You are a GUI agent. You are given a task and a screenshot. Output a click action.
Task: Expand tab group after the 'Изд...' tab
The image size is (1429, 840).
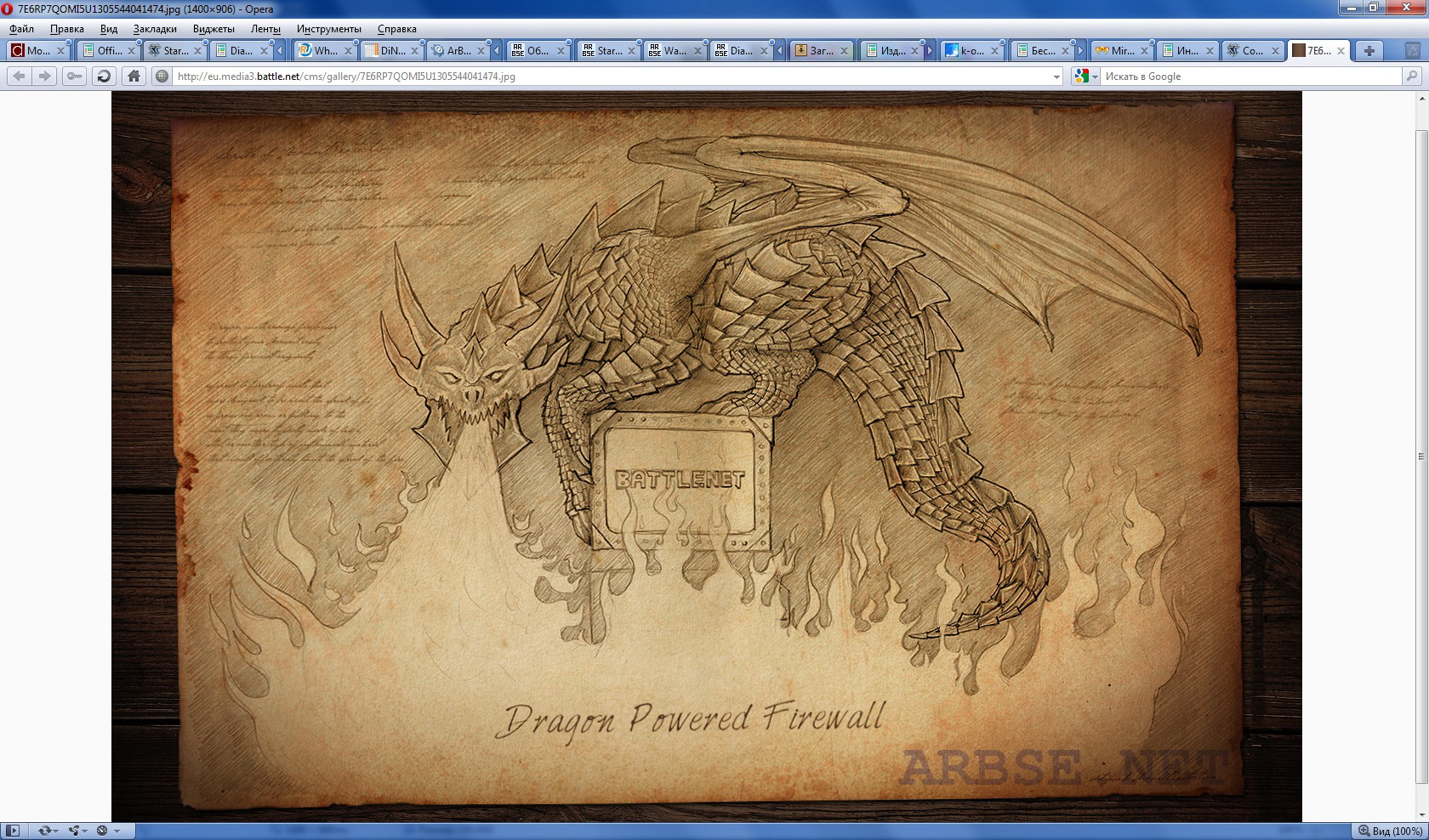point(930,51)
